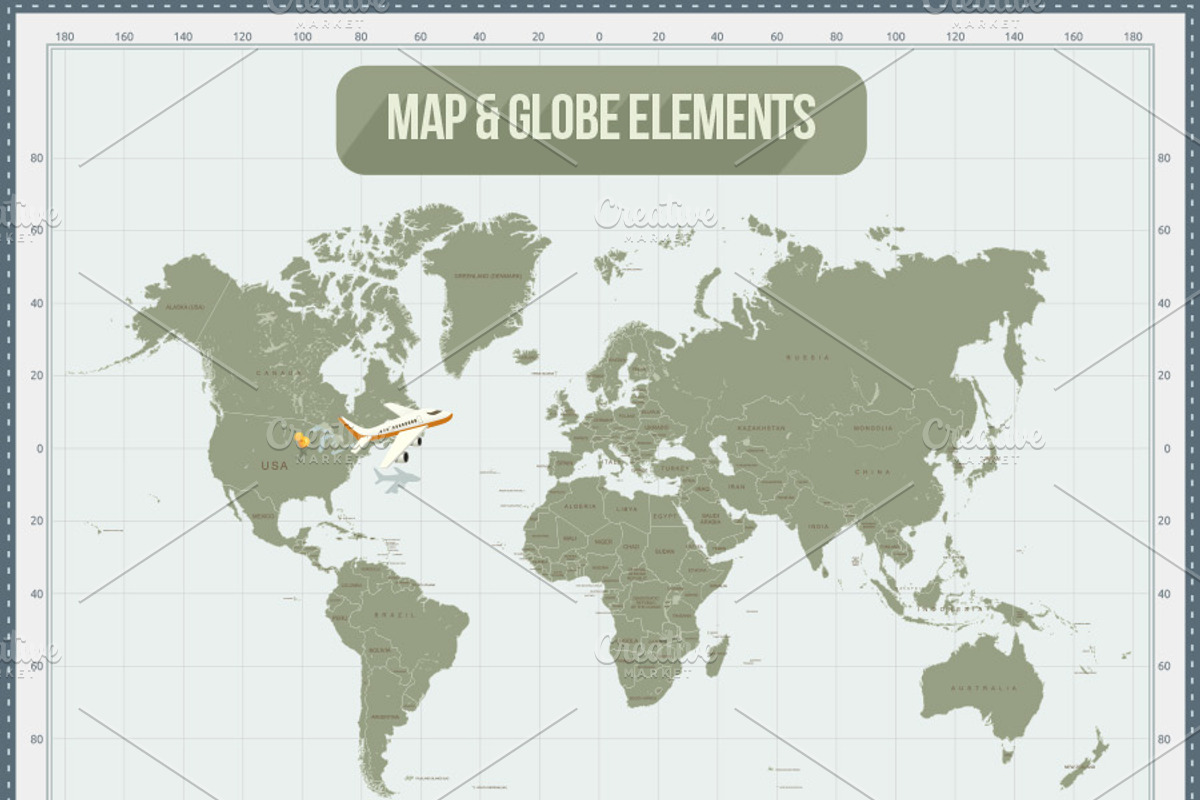1200x800 pixels.
Task: Click the grey airplane shadow over the Atlantic
Action: tap(397, 481)
